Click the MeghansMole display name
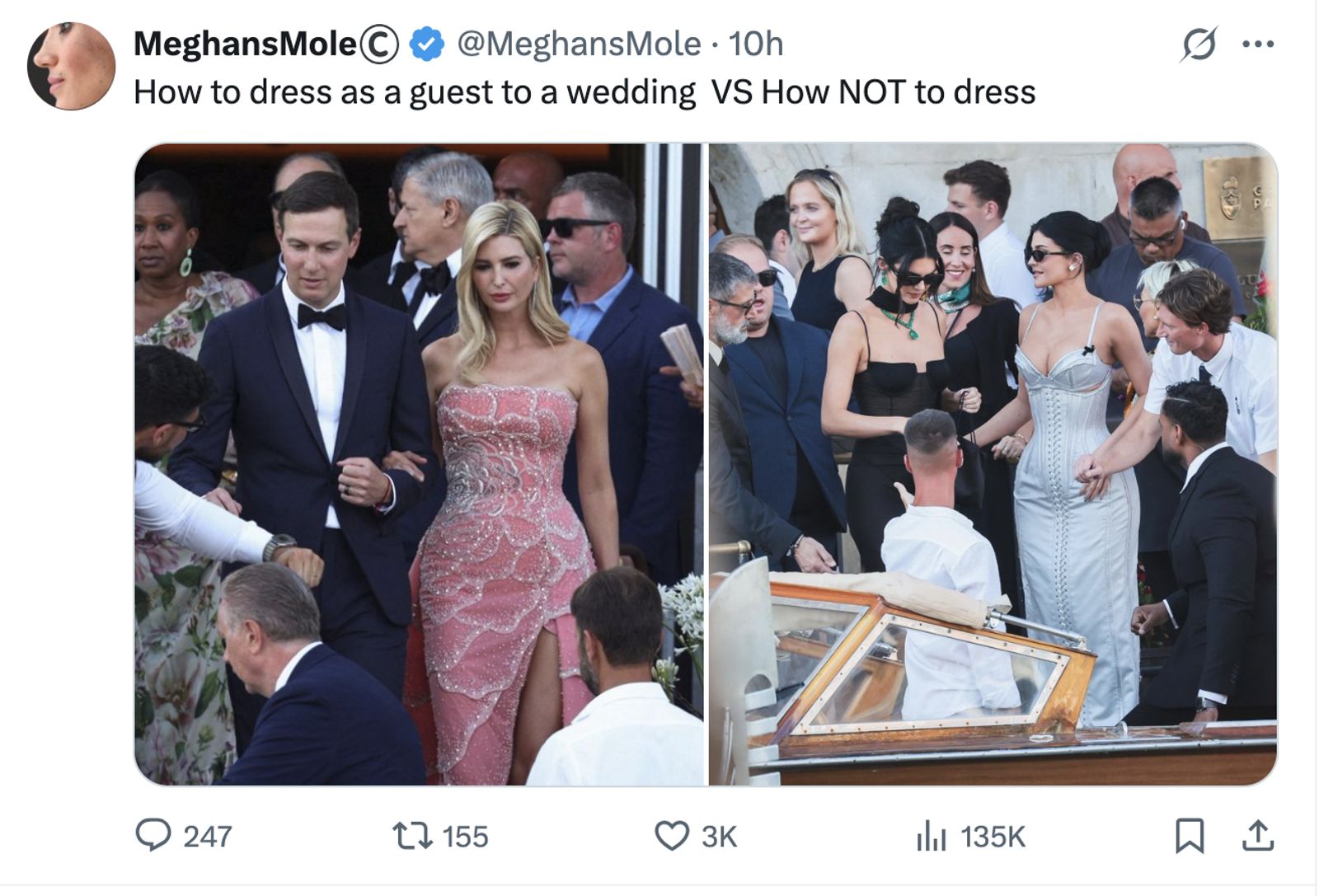The height and width of the screenshot is (896, 1319). pos(245,45)
